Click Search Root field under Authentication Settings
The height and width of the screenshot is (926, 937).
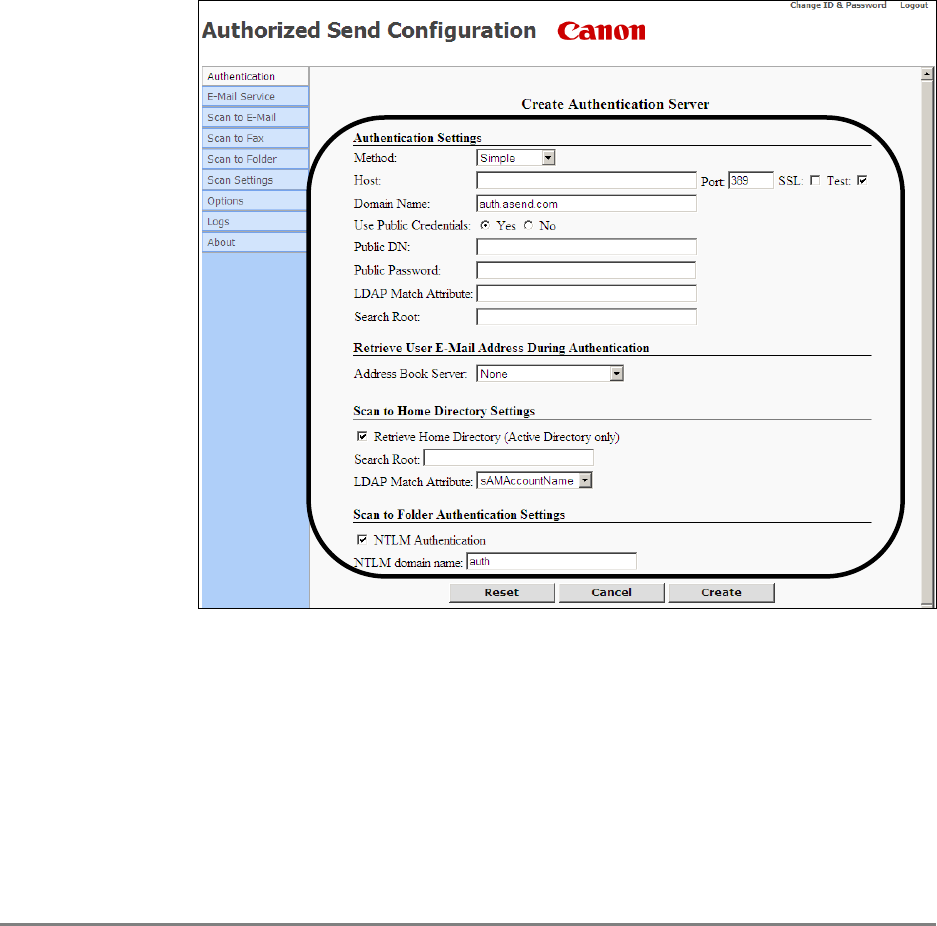pos(586,317)
